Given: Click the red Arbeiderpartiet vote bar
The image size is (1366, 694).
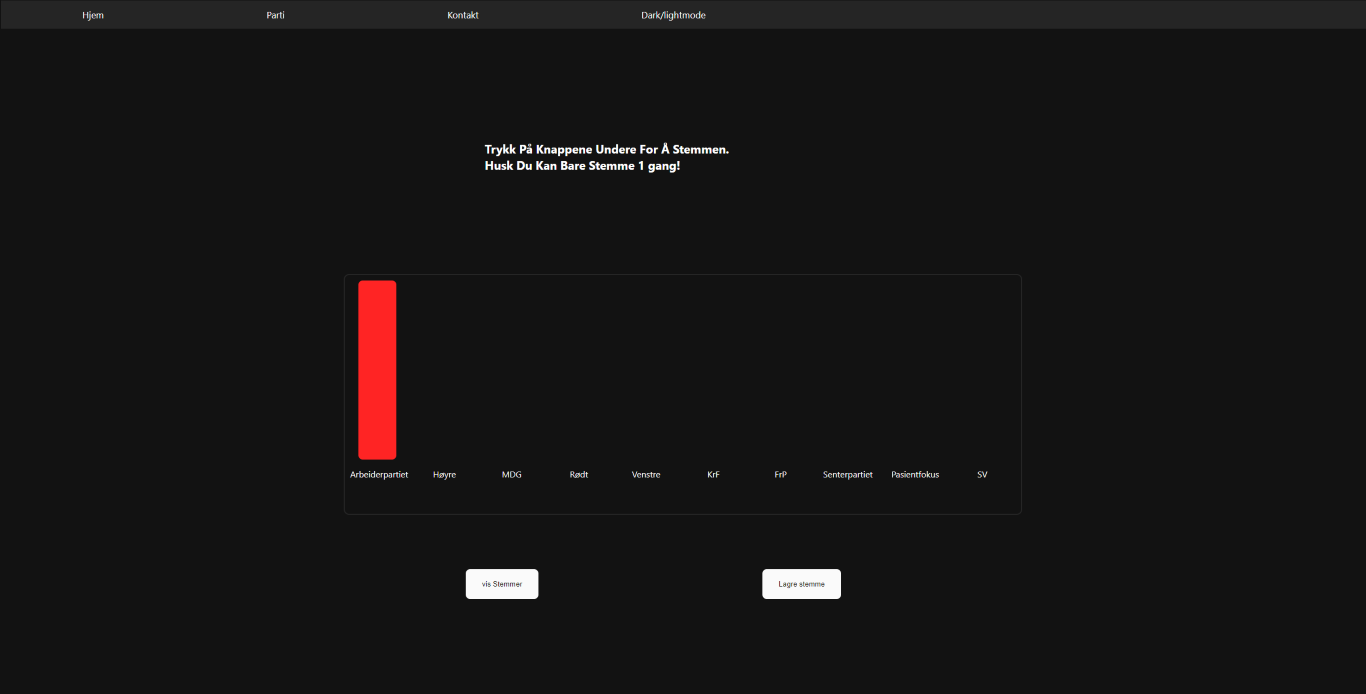Looking at the screenshot, I should [x=377, y=369].
